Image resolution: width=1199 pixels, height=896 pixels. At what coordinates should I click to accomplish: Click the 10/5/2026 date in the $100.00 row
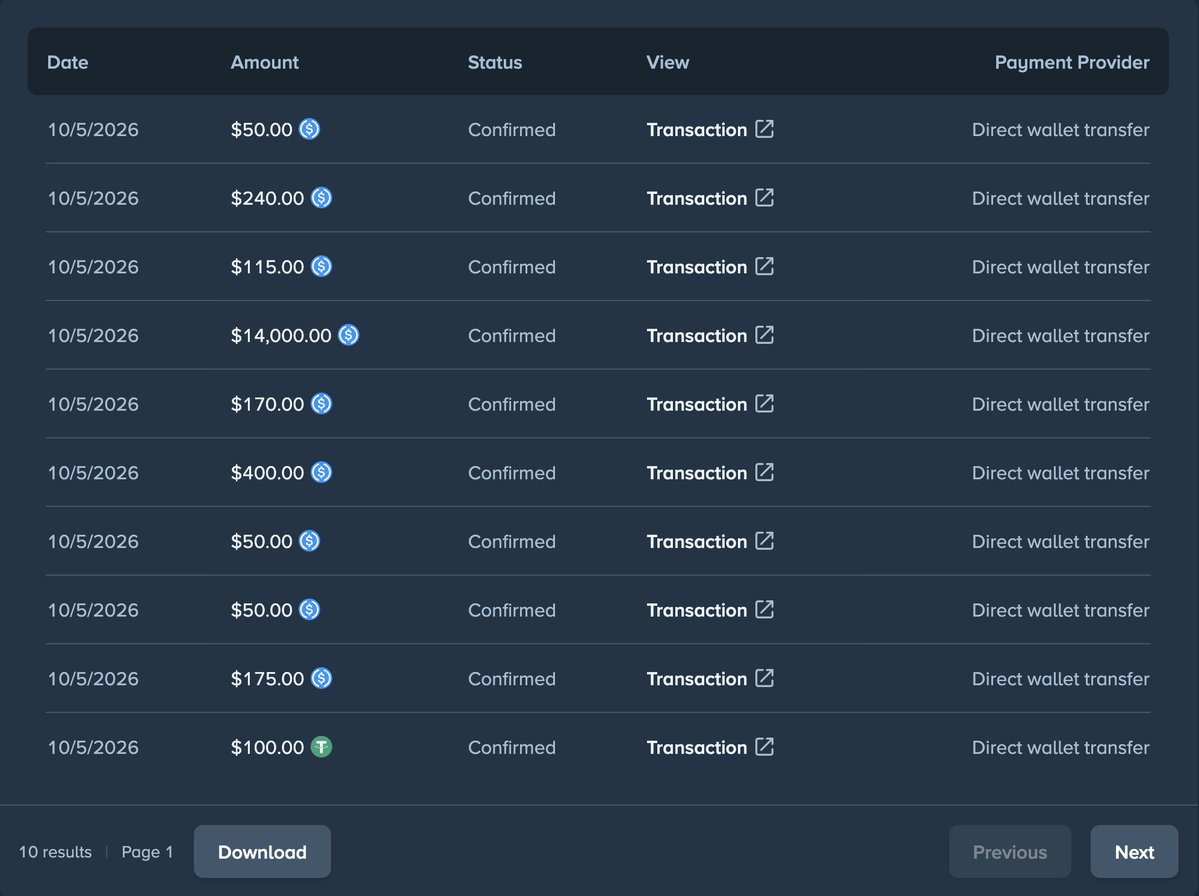click(93, 747)
